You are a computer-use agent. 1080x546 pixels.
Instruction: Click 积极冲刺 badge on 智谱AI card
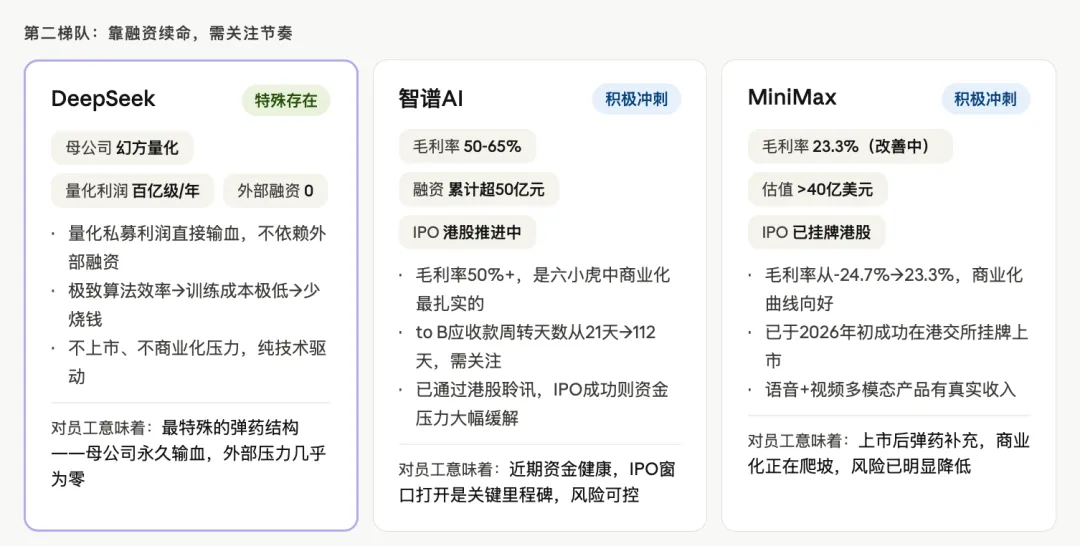tap(636, 99)
